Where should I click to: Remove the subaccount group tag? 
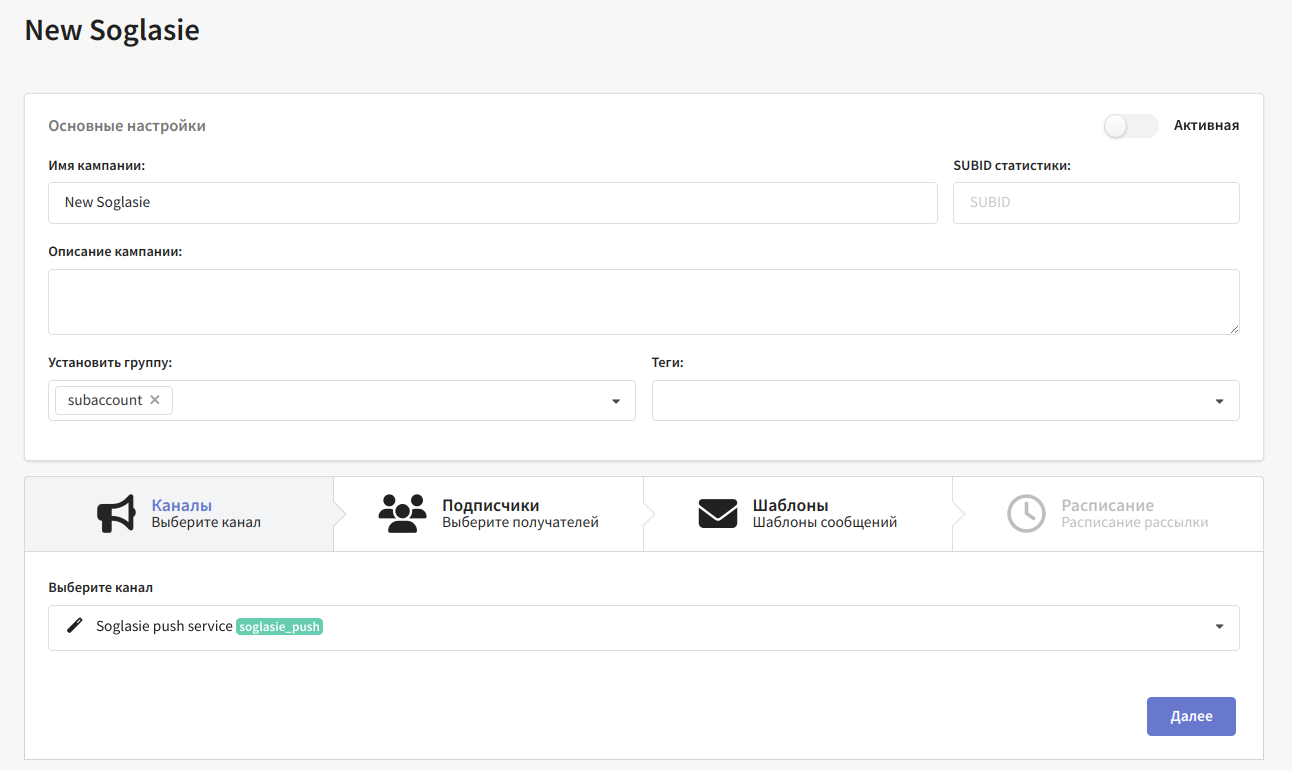point(155,400)
